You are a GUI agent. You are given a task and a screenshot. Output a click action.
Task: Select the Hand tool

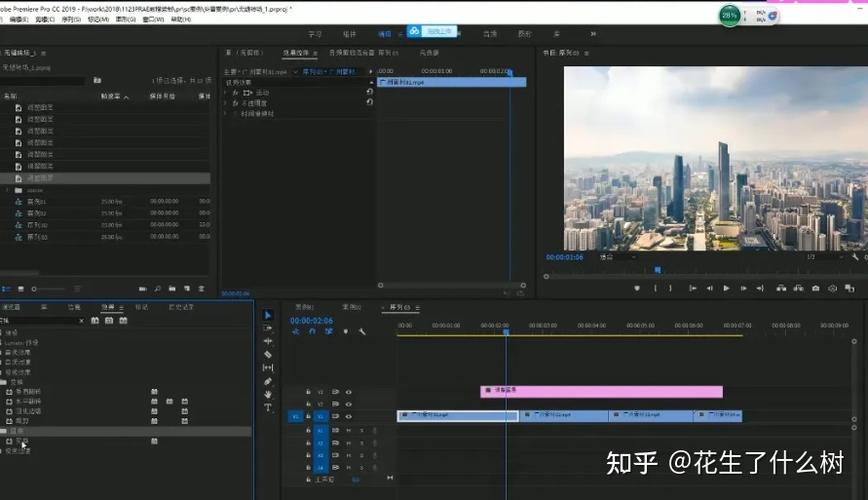pos(268,394)
